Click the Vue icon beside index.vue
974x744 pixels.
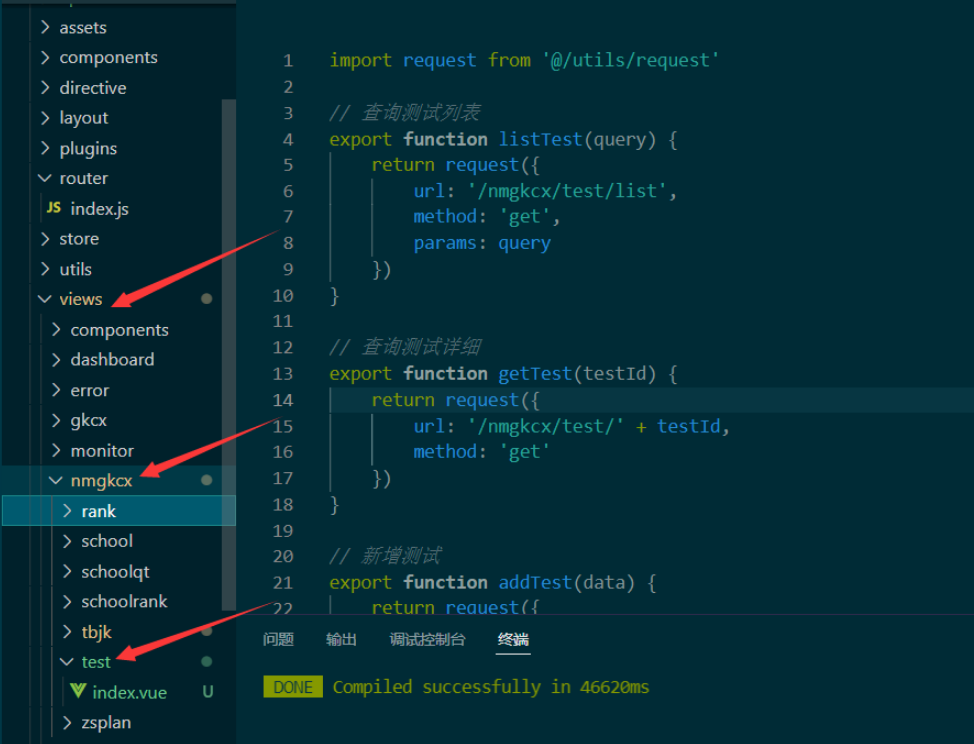(x=77, y=691)
